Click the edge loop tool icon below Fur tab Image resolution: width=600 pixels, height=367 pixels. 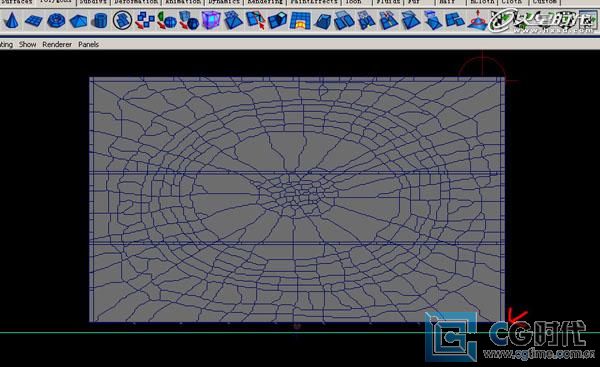(x=389, y=21)
